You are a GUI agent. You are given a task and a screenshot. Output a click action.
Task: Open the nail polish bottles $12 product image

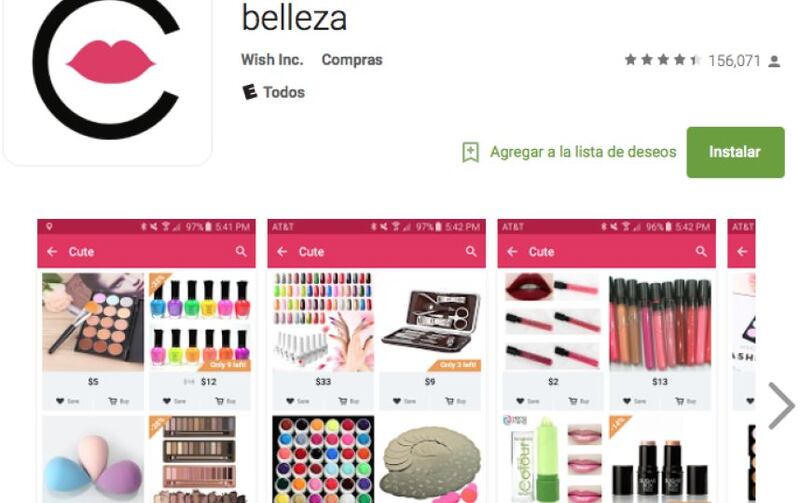click(200, 322)
